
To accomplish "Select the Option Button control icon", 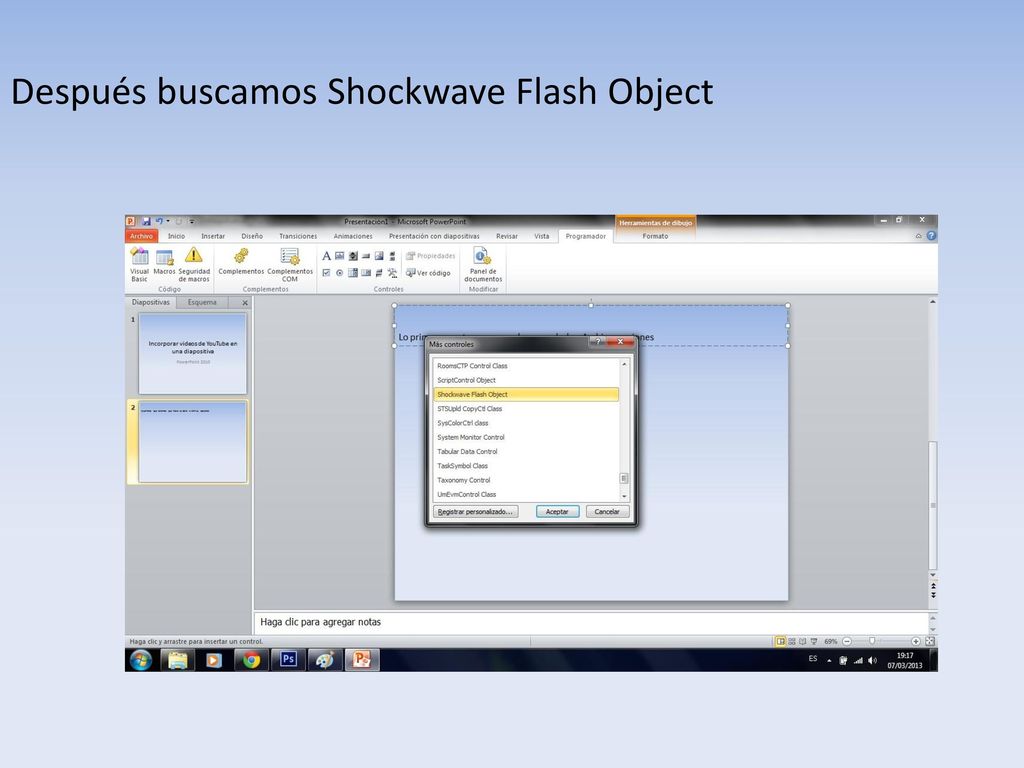I will (x=340, y=273).
